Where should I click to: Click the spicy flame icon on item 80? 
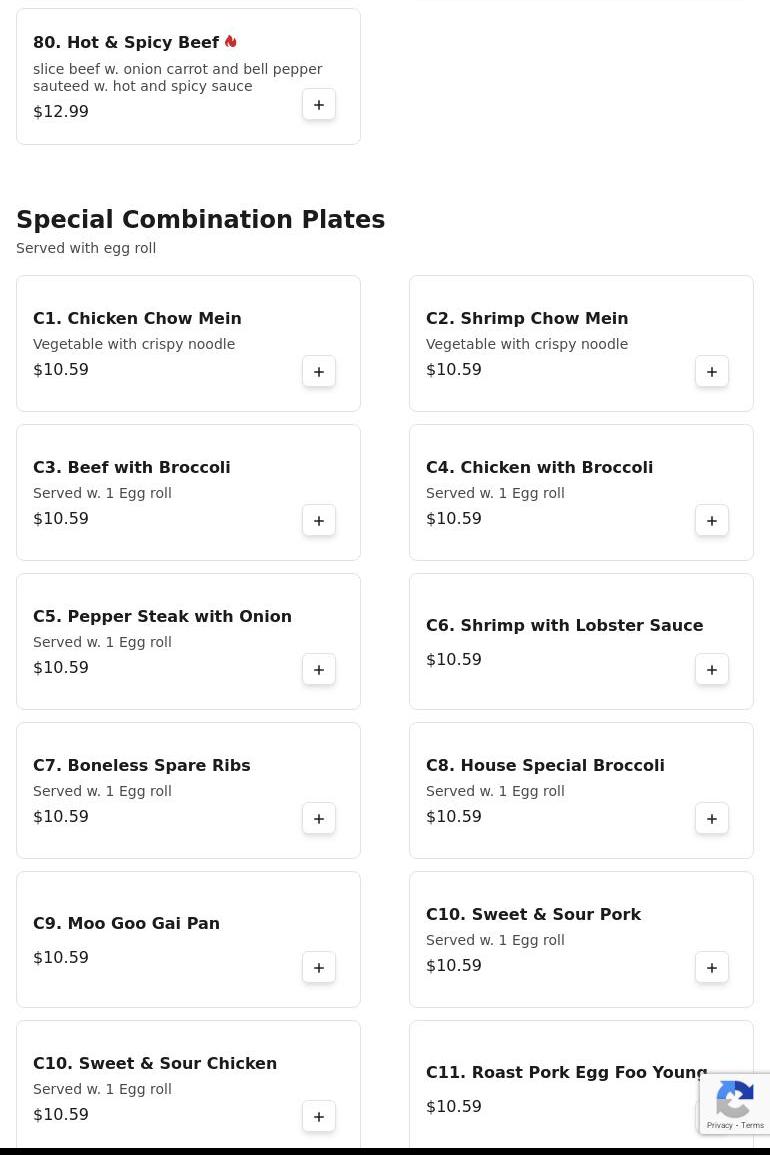(231, 42)
